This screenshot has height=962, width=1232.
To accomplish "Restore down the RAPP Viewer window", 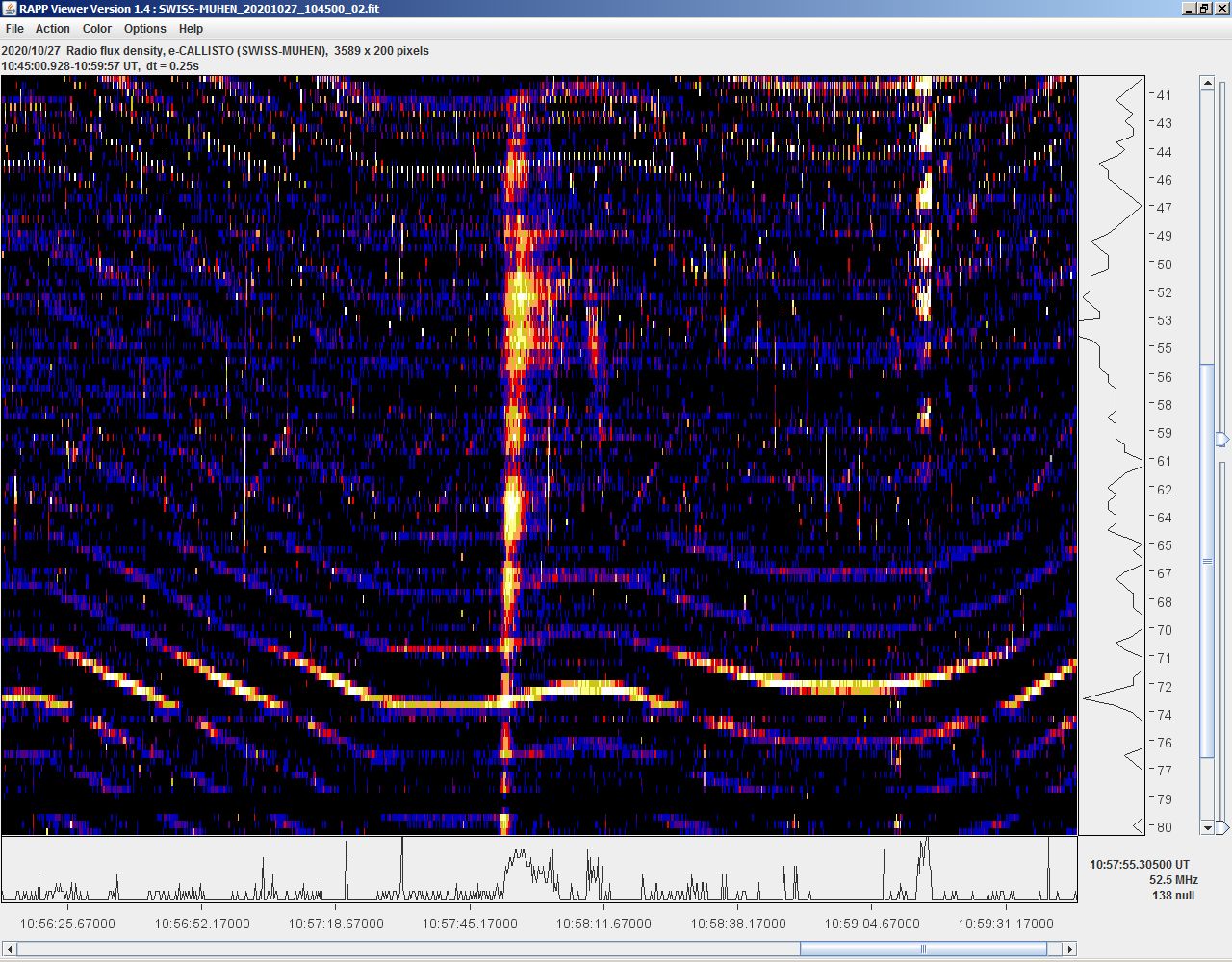I will coord(1203,9).
